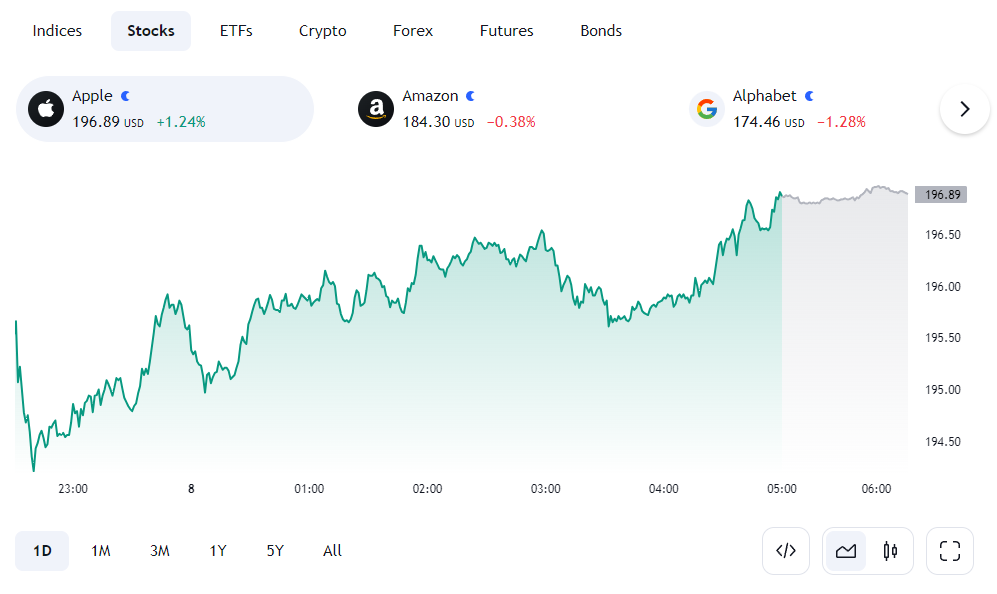Show next stocks with right arrow
Screen dimensions: 997x594
965,109
